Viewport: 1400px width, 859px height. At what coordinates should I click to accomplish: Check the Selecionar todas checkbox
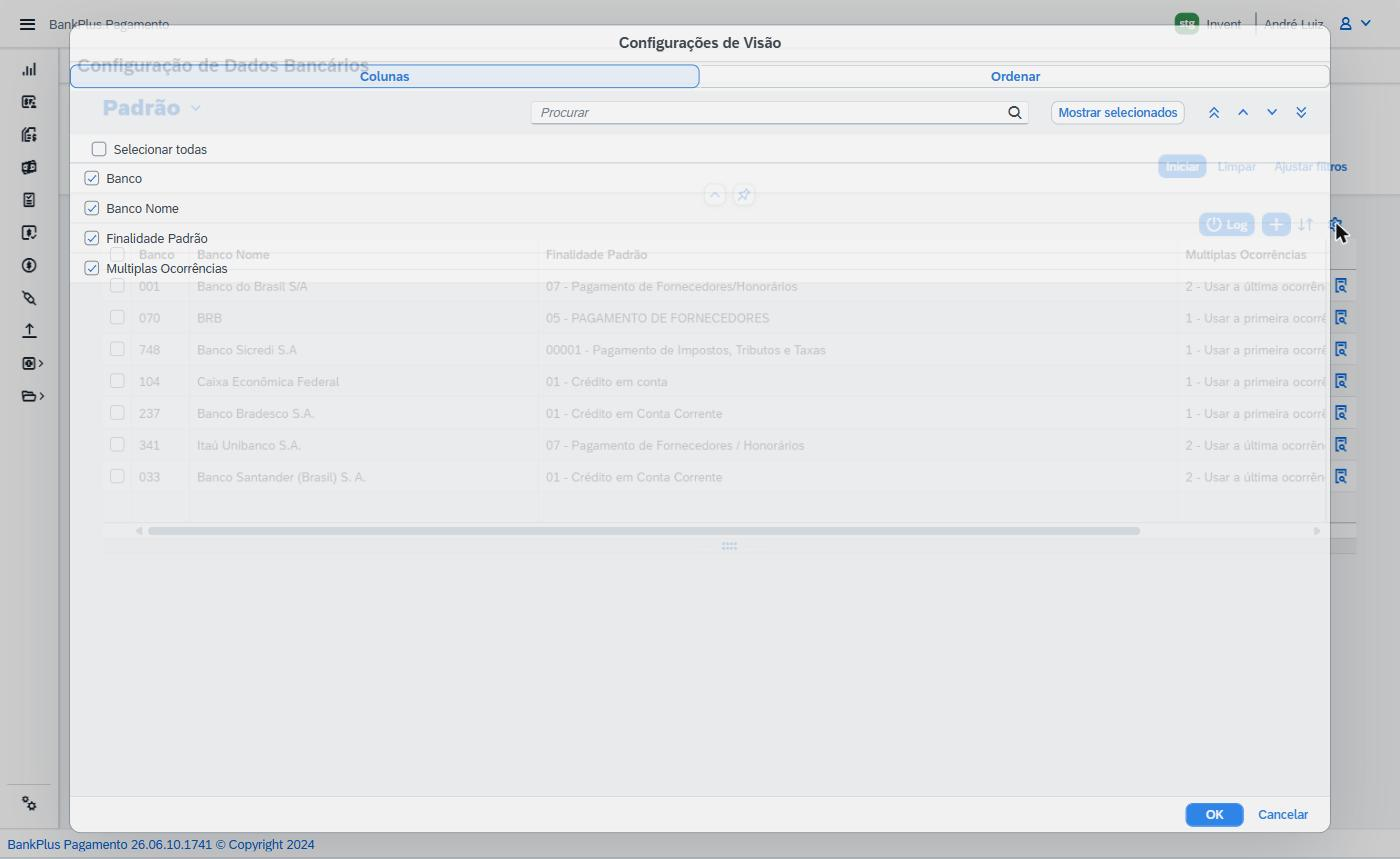coord(99,149)
